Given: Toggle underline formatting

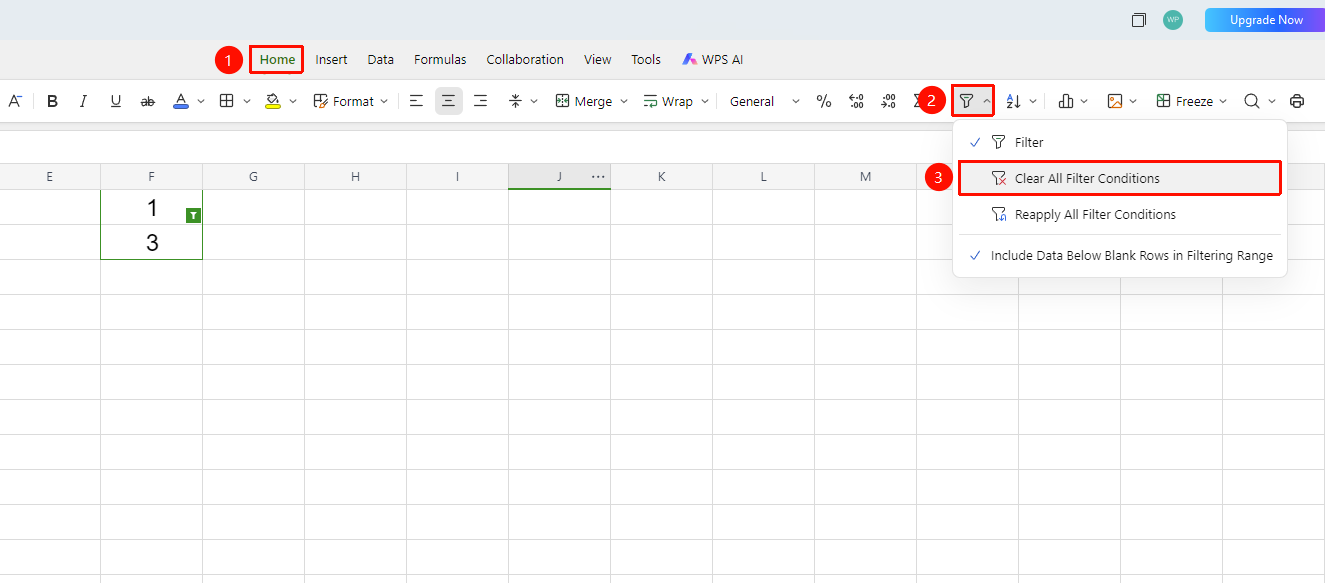Looking at the screenshot, I should 116,101.
